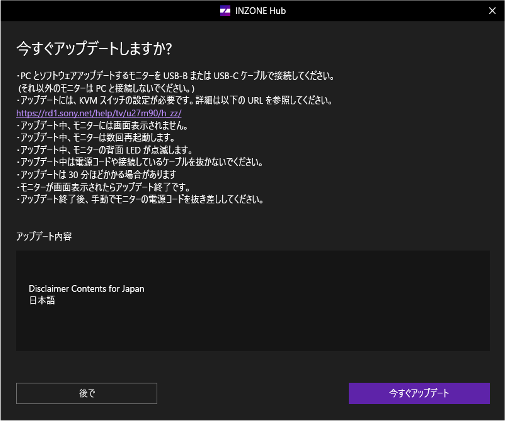
Task: Click the 電源コード cable warning line
Action: click(x=140, y=162)
